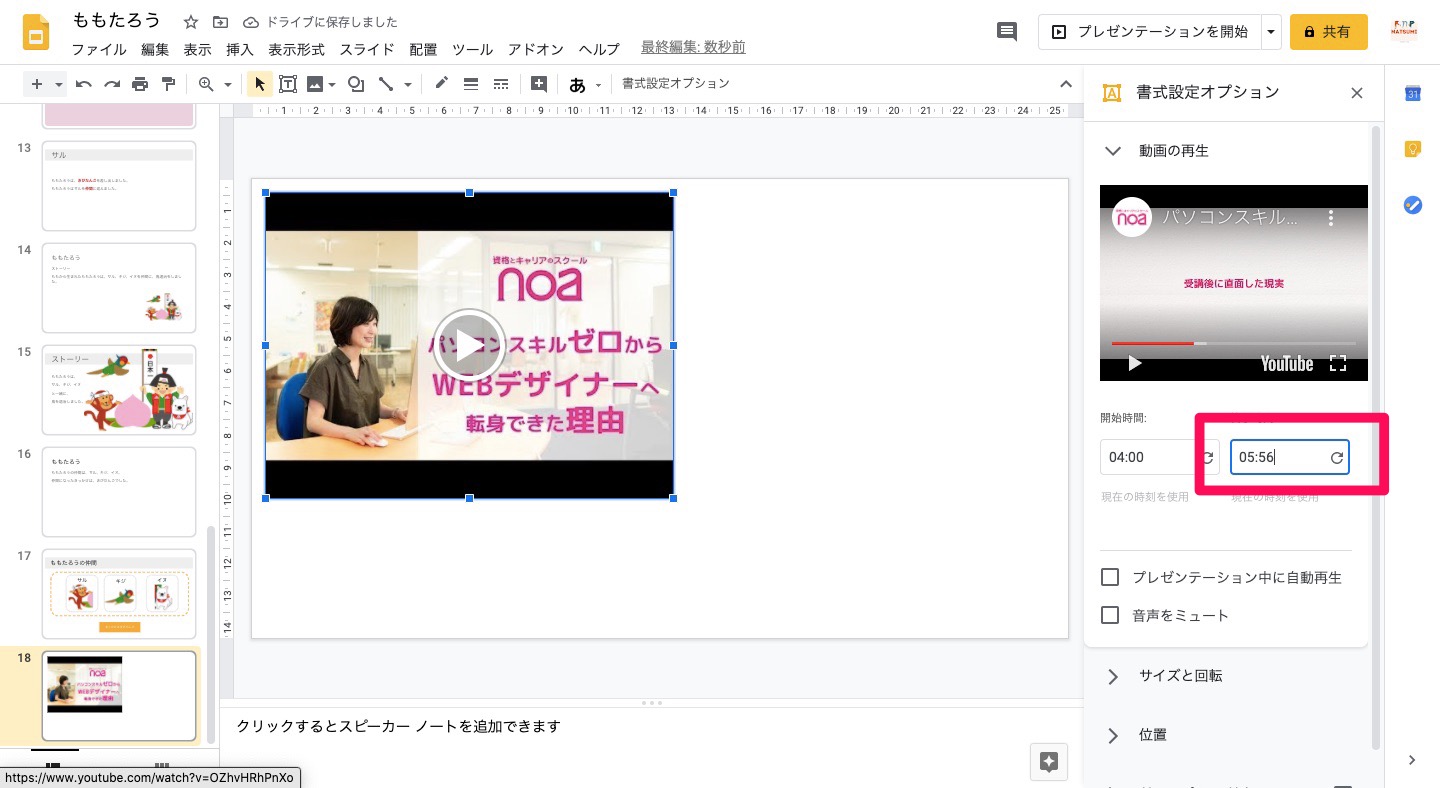Reset the end time with refresh icon
The height and width of the screenshot is (788, 1440).
(1337, 457)
